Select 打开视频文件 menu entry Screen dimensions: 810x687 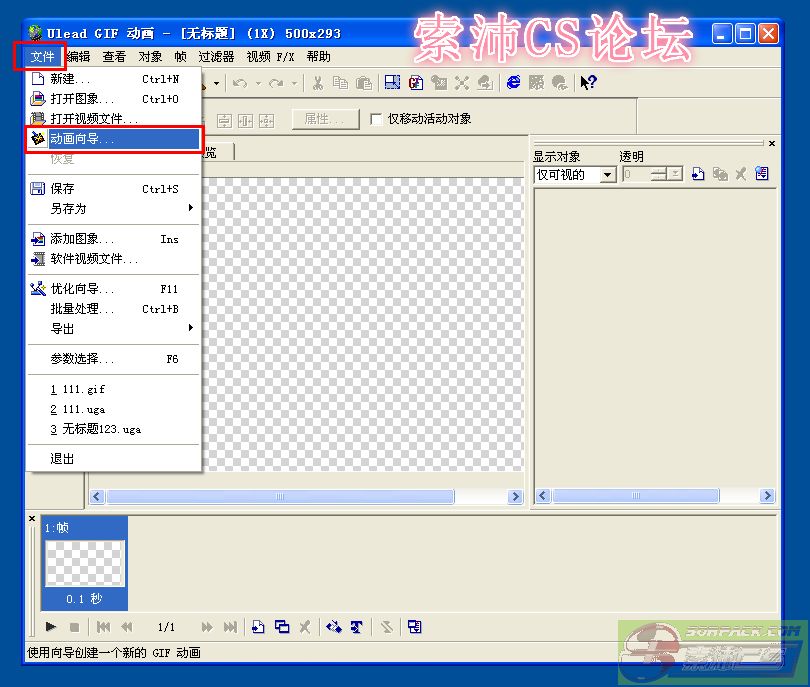coord(114,119)
